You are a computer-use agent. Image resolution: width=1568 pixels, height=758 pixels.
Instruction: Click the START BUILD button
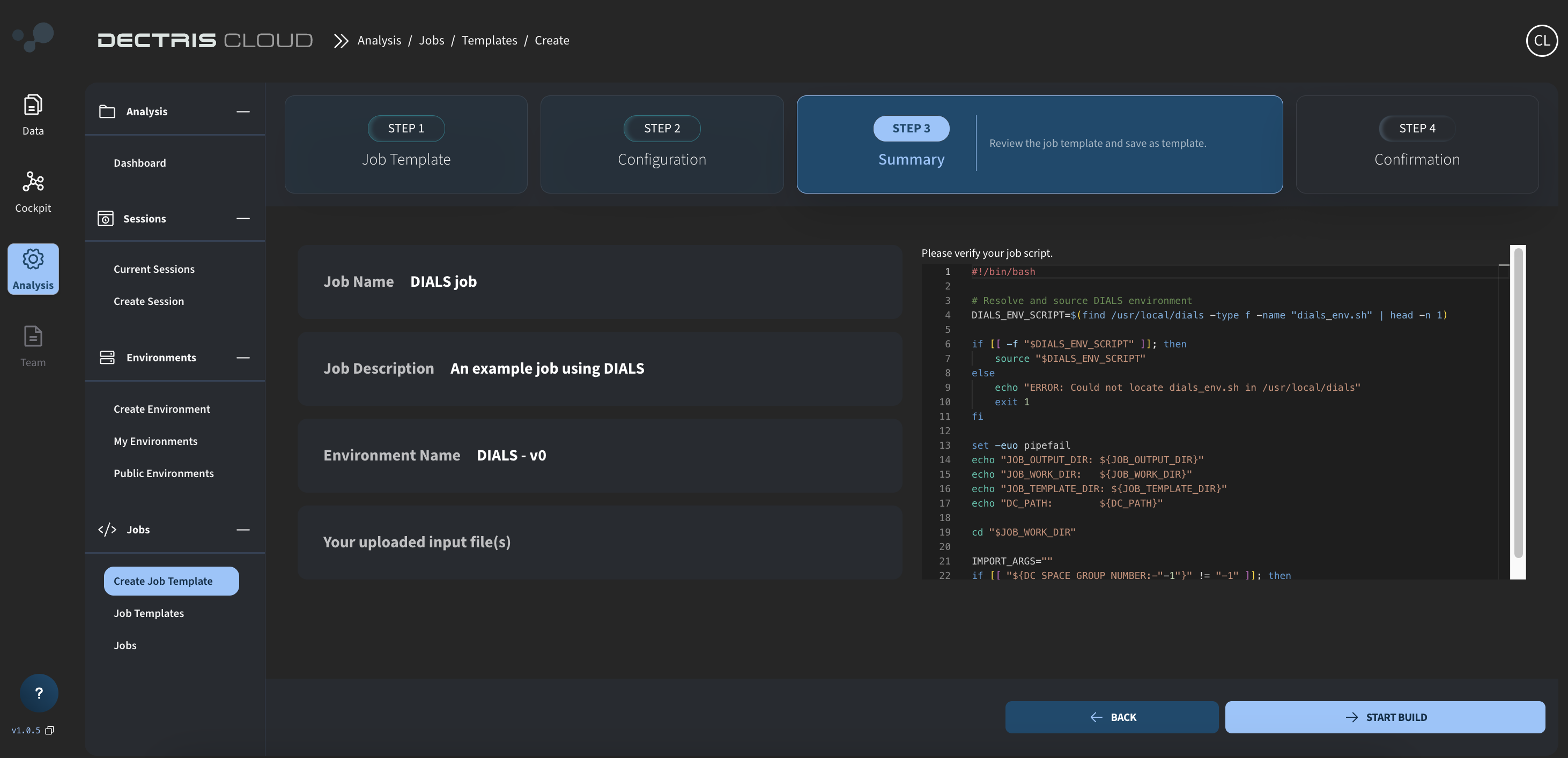click(x=1385, y=717)
